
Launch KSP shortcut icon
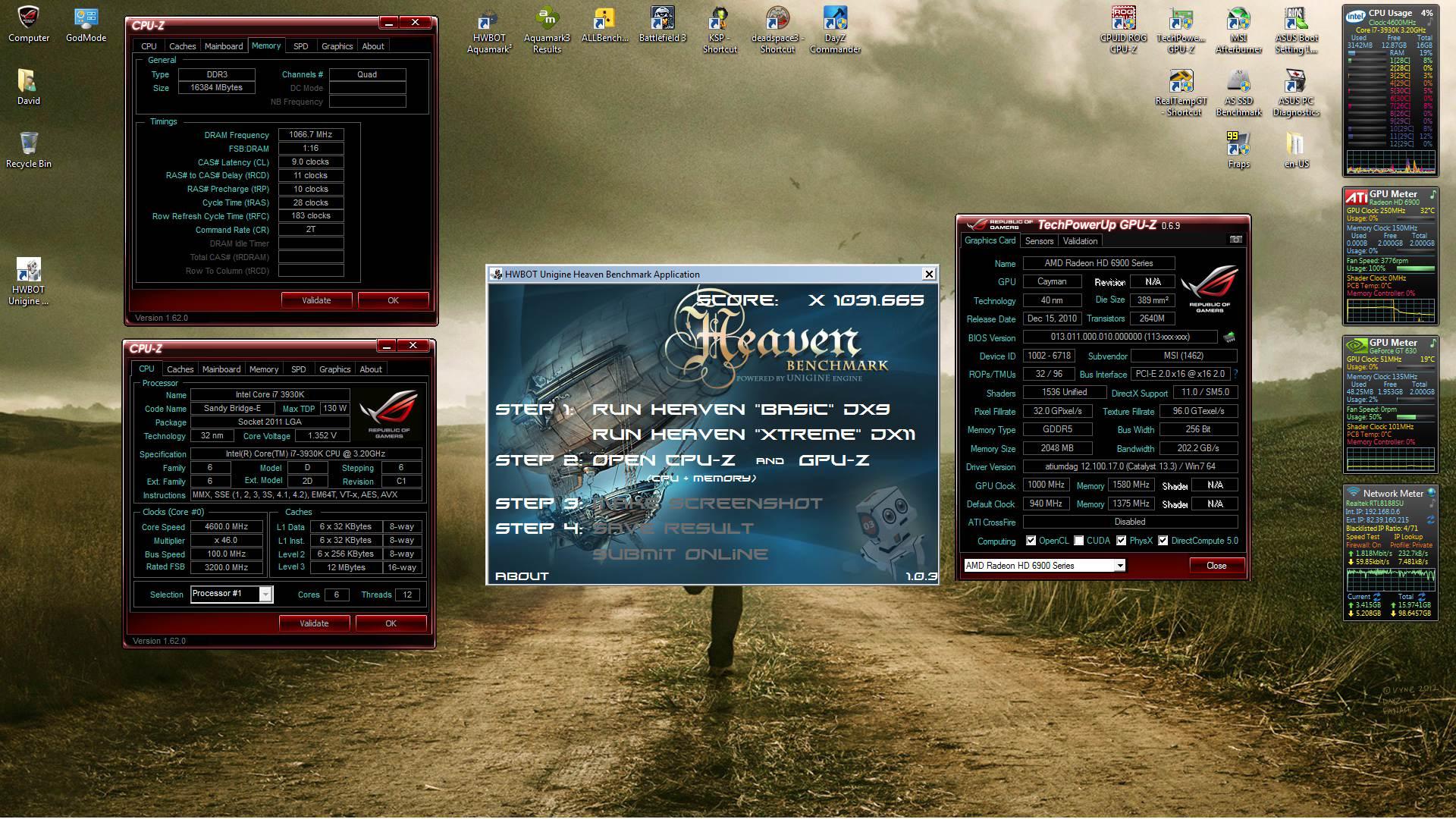click(720, 30)
